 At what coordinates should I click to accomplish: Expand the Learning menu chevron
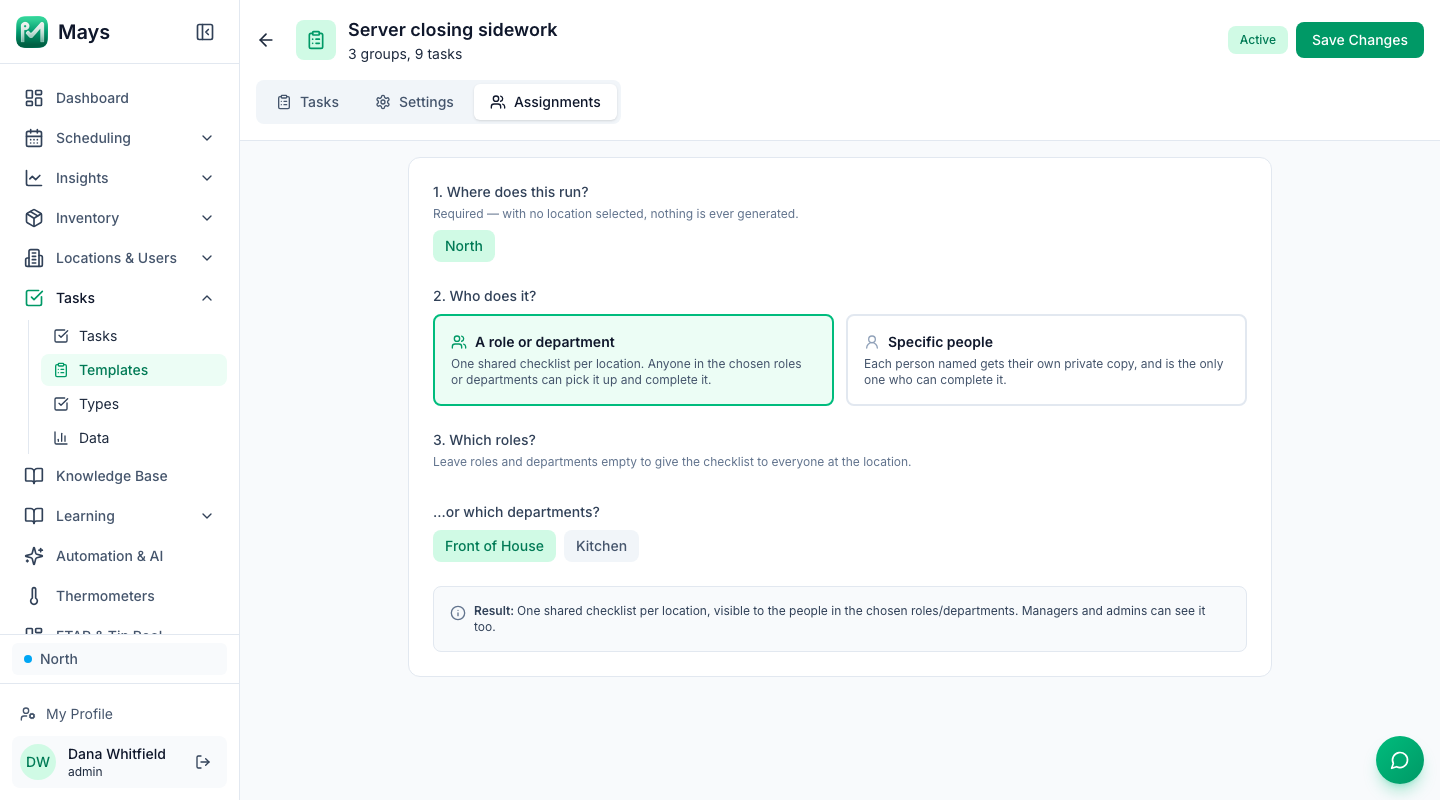[207, 516]
